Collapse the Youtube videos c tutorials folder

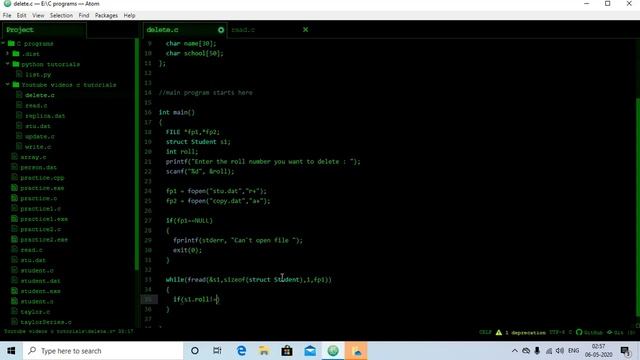[x=7, y=84]
